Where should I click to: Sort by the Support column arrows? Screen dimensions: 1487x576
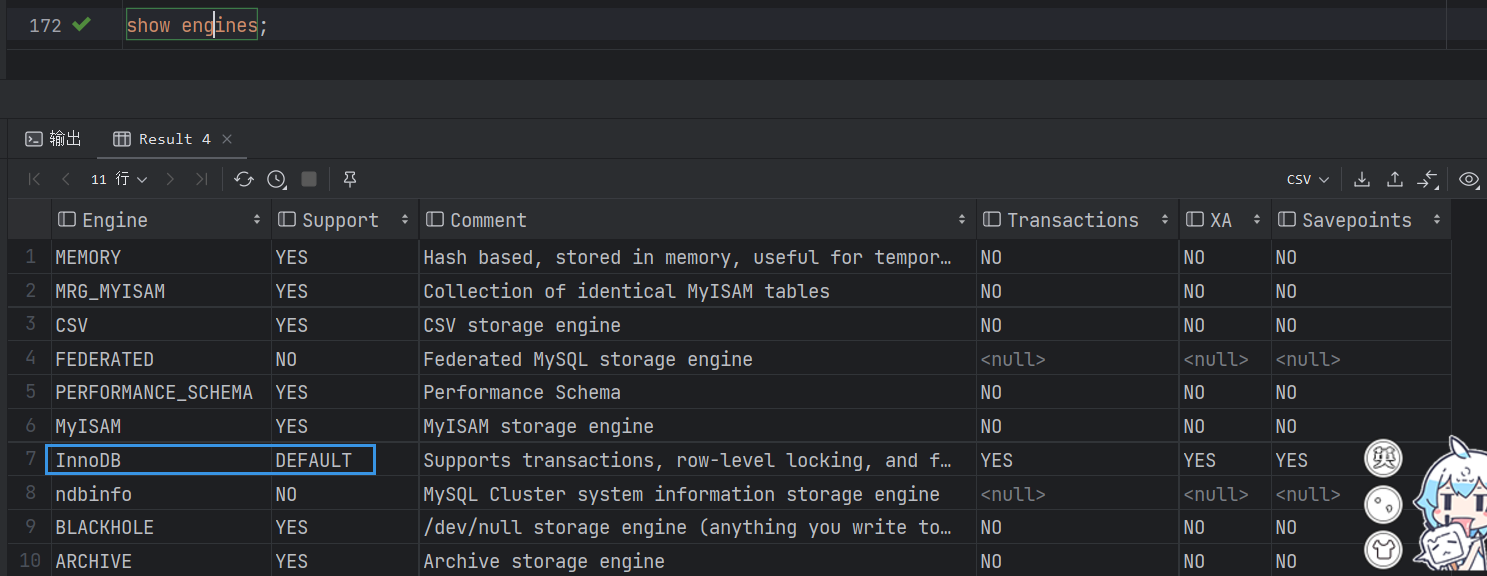(x=405, y=220)
